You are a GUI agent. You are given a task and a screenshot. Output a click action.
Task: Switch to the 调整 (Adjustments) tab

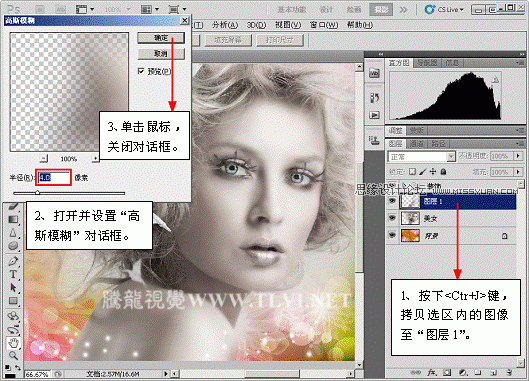(x=396, y=130)
